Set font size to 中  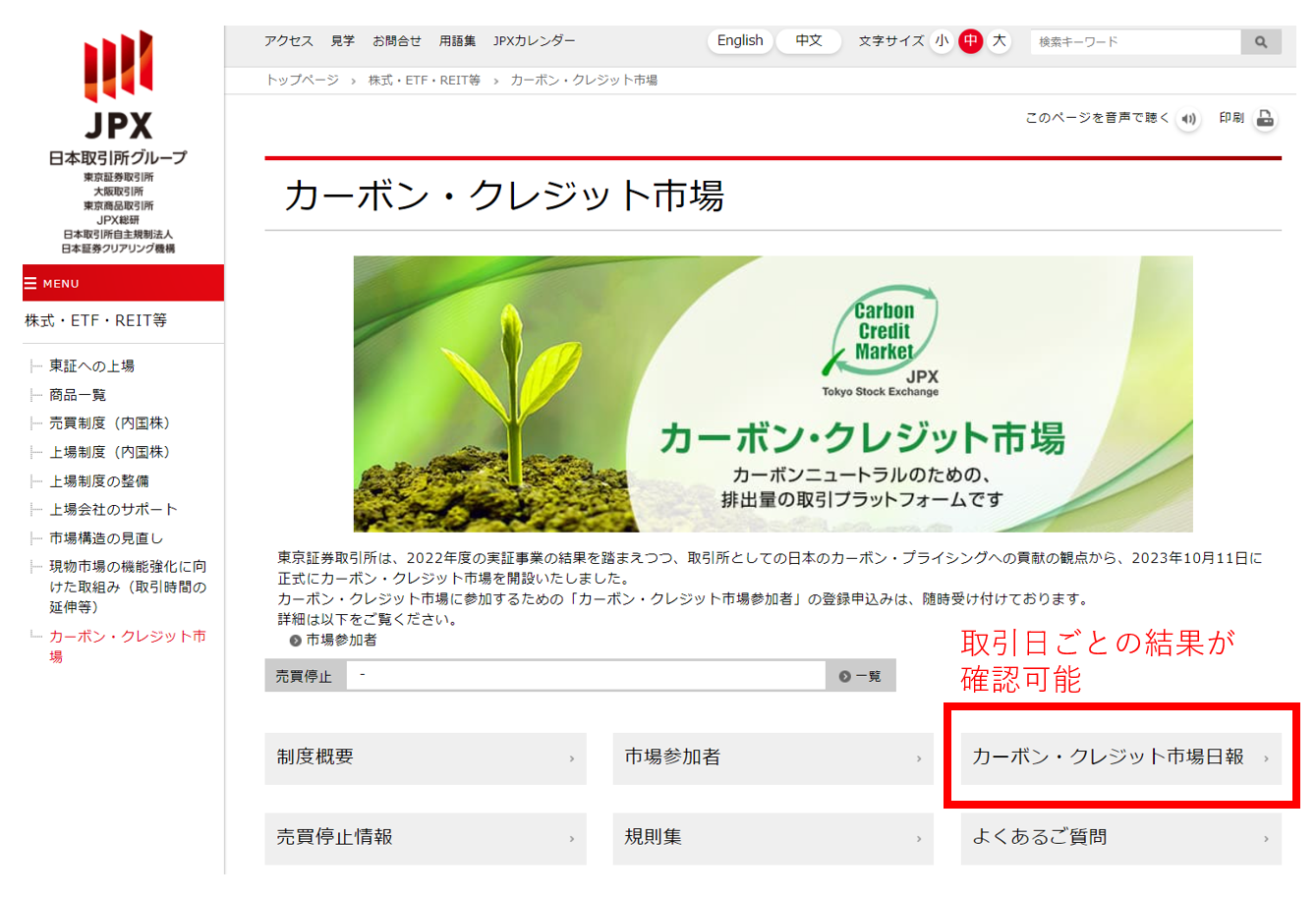point(971,40)
